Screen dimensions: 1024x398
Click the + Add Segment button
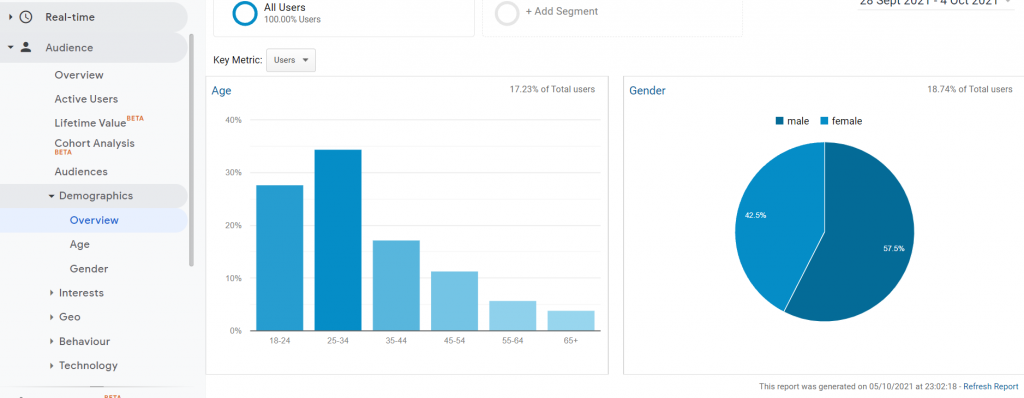coord(562,11)
